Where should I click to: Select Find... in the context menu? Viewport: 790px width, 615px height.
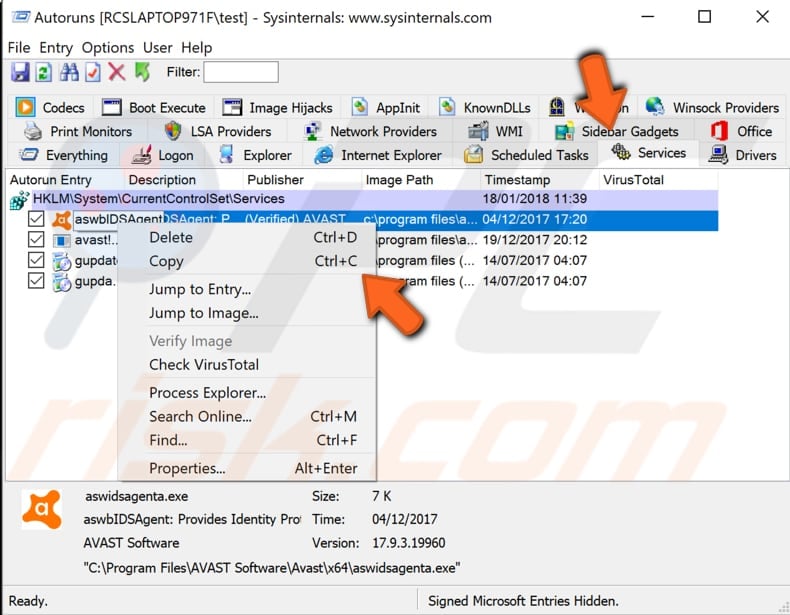[247, 440]
